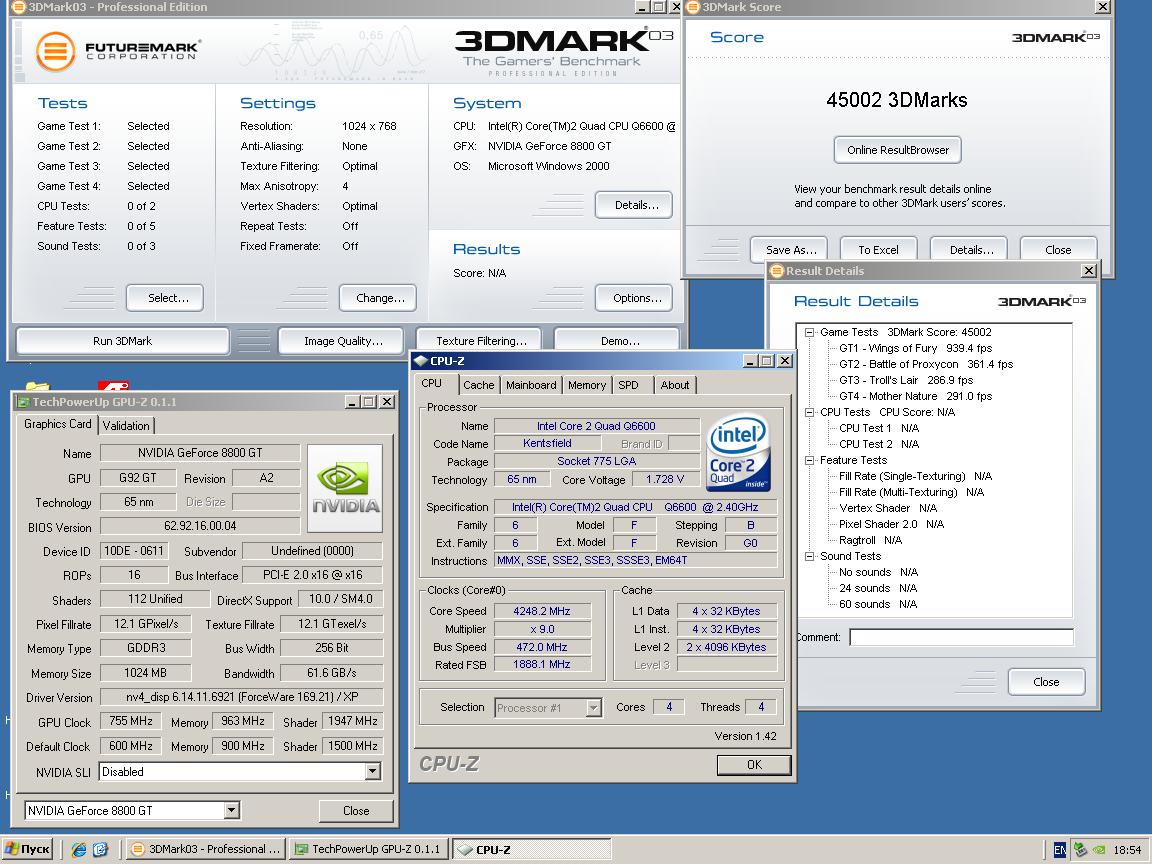This screenshot has width=1152, height=864.
Task: Select 24 sounds tree row
Action: [x=878, y=588]
